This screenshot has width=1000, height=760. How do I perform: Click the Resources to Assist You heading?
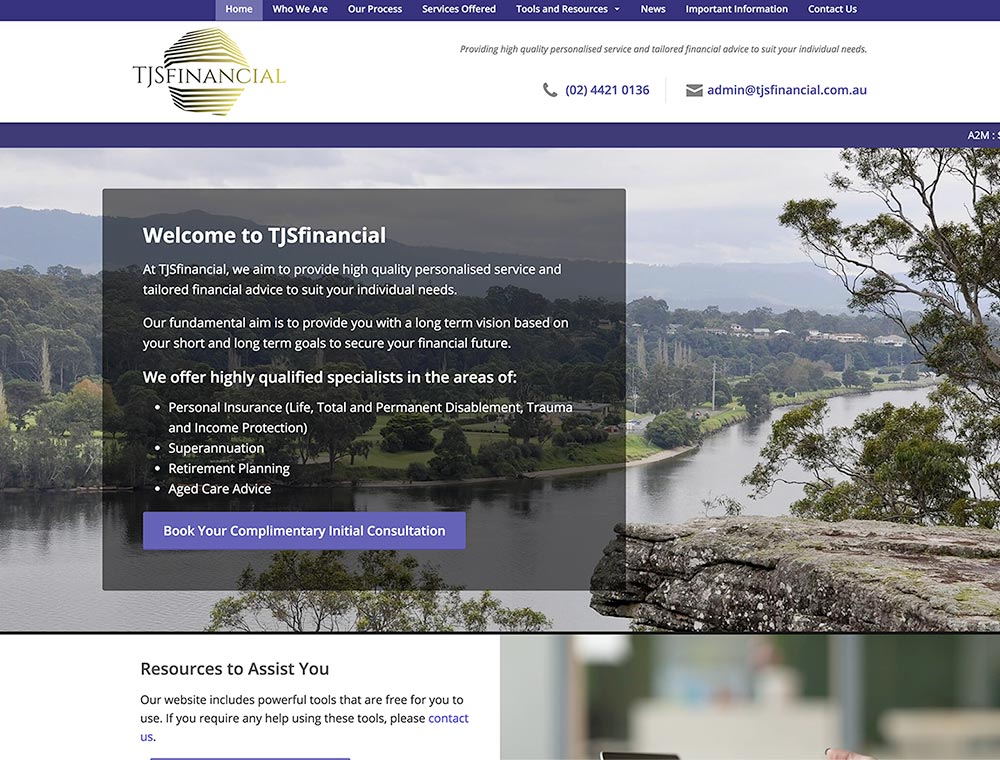click(235, 669)
